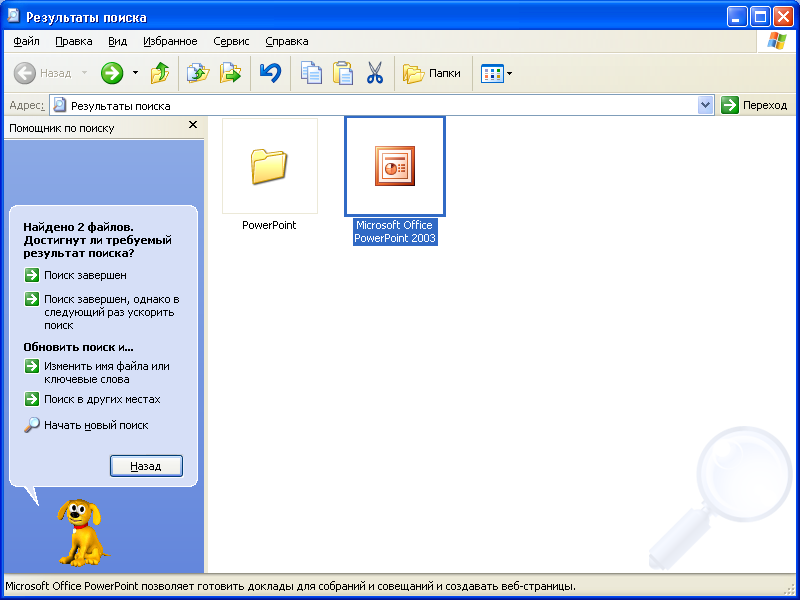The width and height of the screenshot is (800, 600).
Task: Click the PowerPoint folder name label
Action: 269,225
